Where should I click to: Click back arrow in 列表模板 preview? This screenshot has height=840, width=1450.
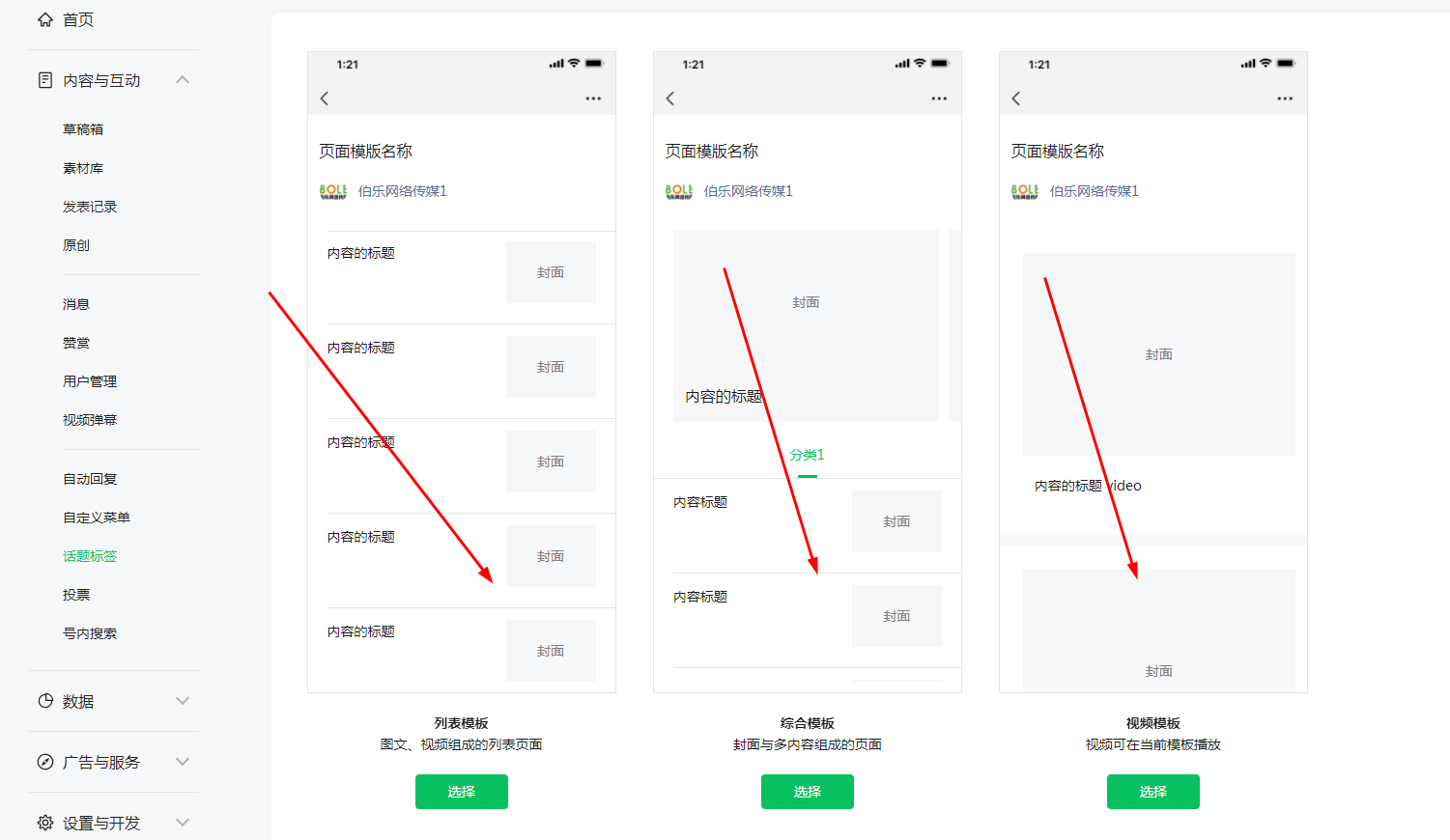pos(325,98)
